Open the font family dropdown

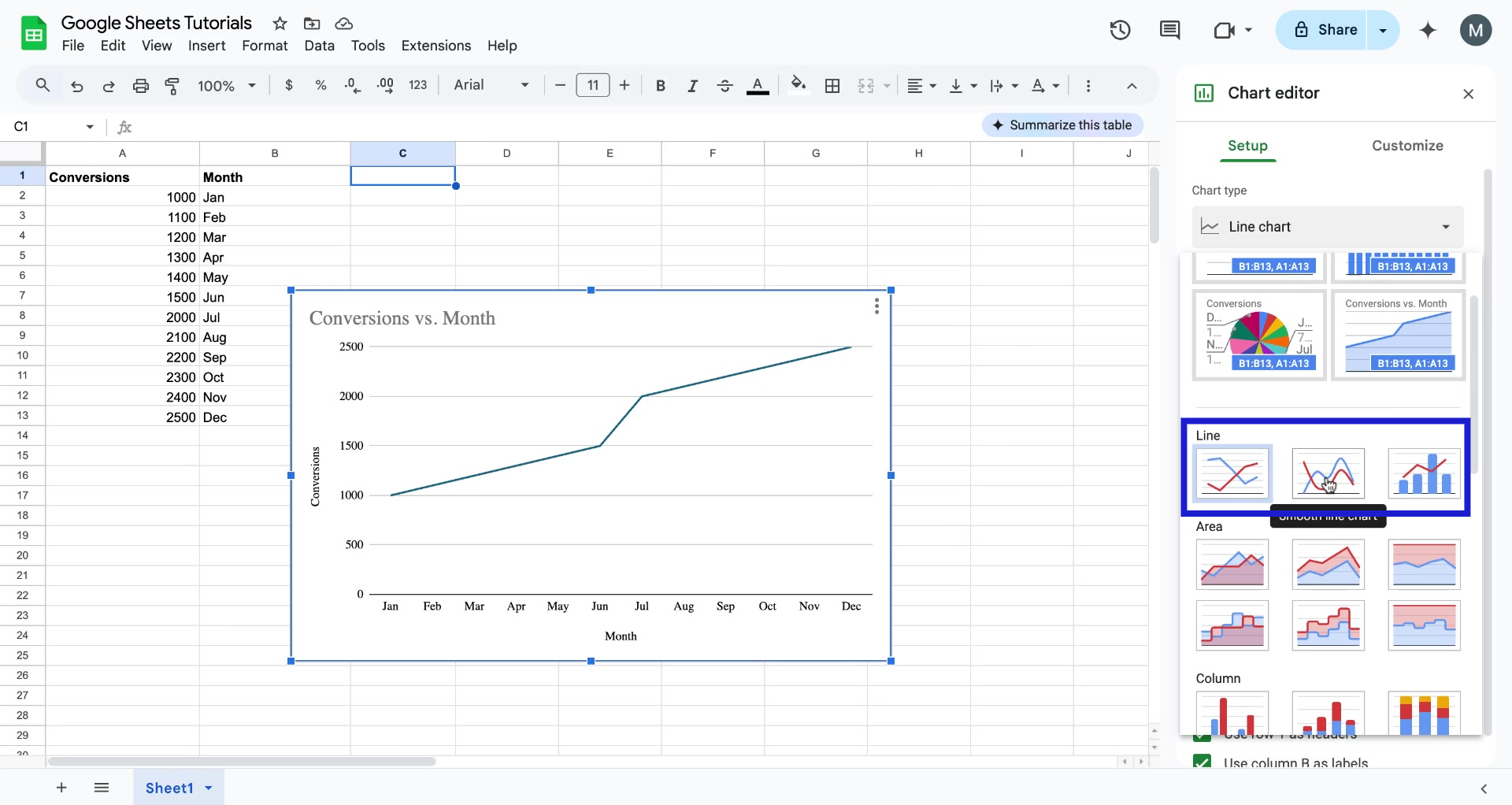click(490, 85)
